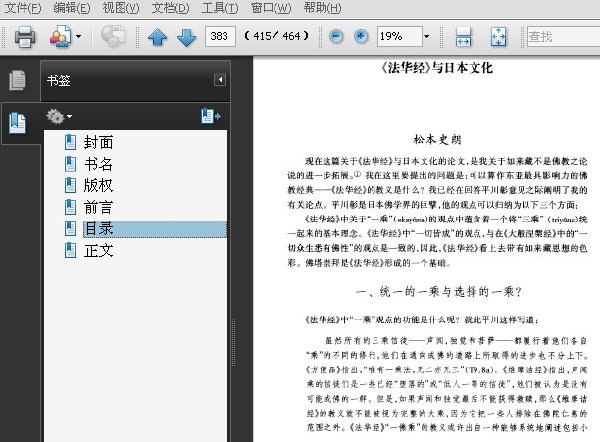Screen dimensions: 600x442
Task: Zoom out with the minus button
Action: point(336,36)
